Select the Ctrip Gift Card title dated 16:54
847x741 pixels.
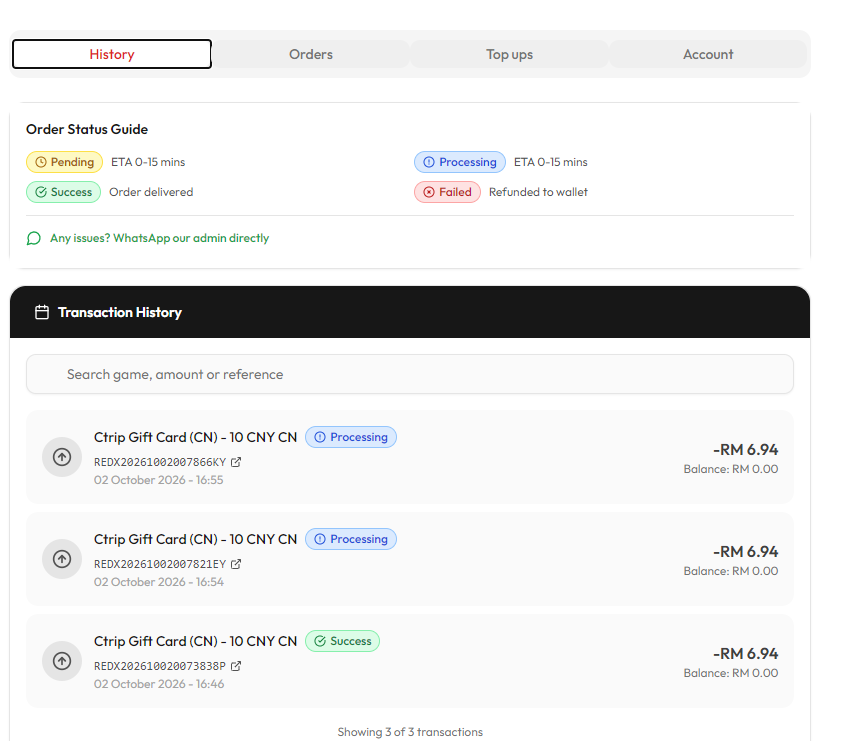196,539
